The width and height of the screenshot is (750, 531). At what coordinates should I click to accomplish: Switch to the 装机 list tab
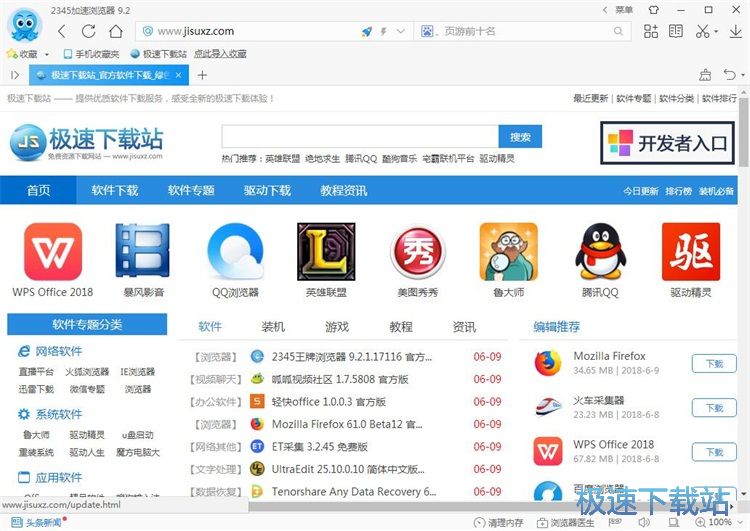point(273,327)
